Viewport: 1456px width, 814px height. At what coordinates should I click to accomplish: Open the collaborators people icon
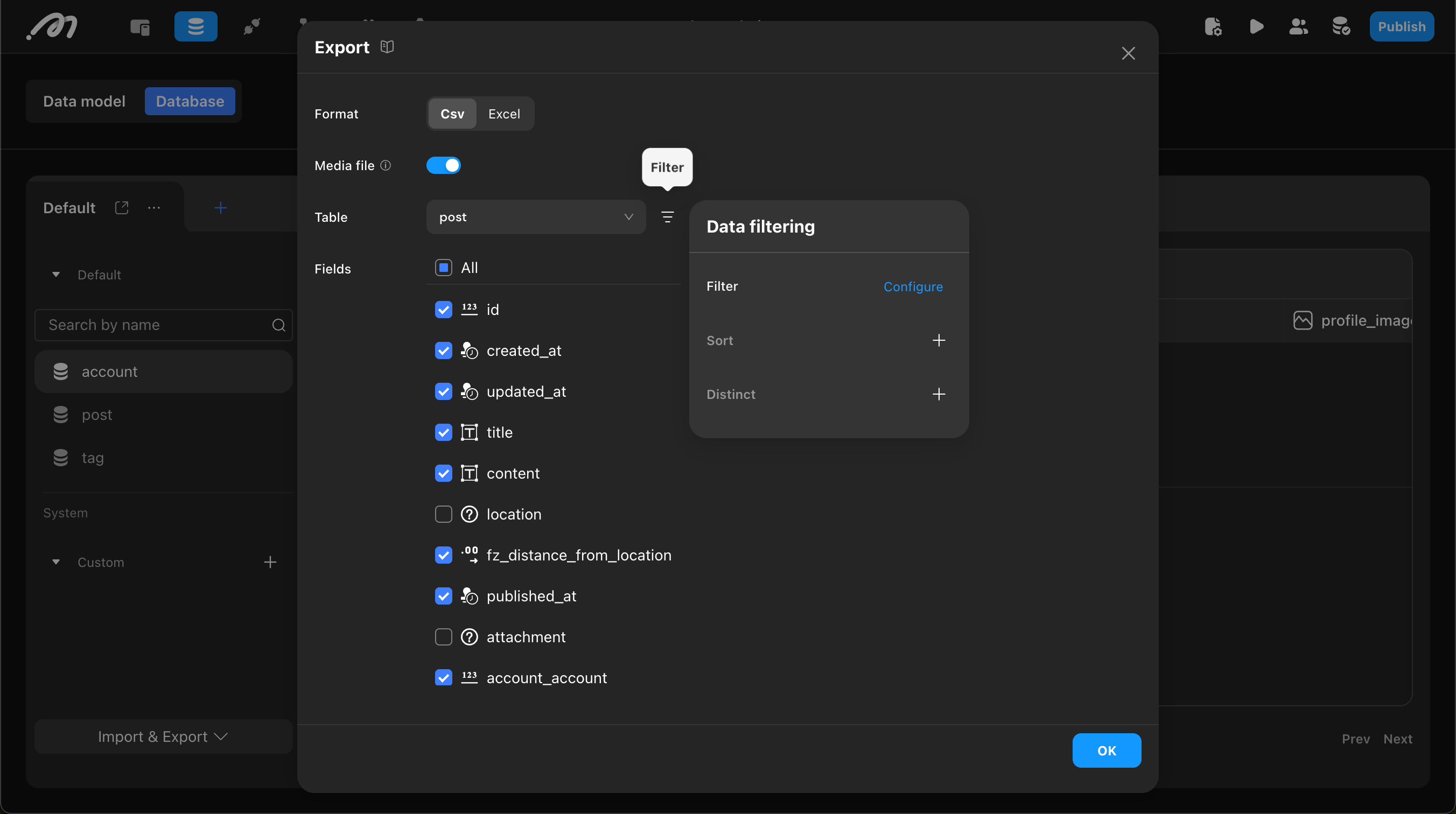[x=1298, y=26]
